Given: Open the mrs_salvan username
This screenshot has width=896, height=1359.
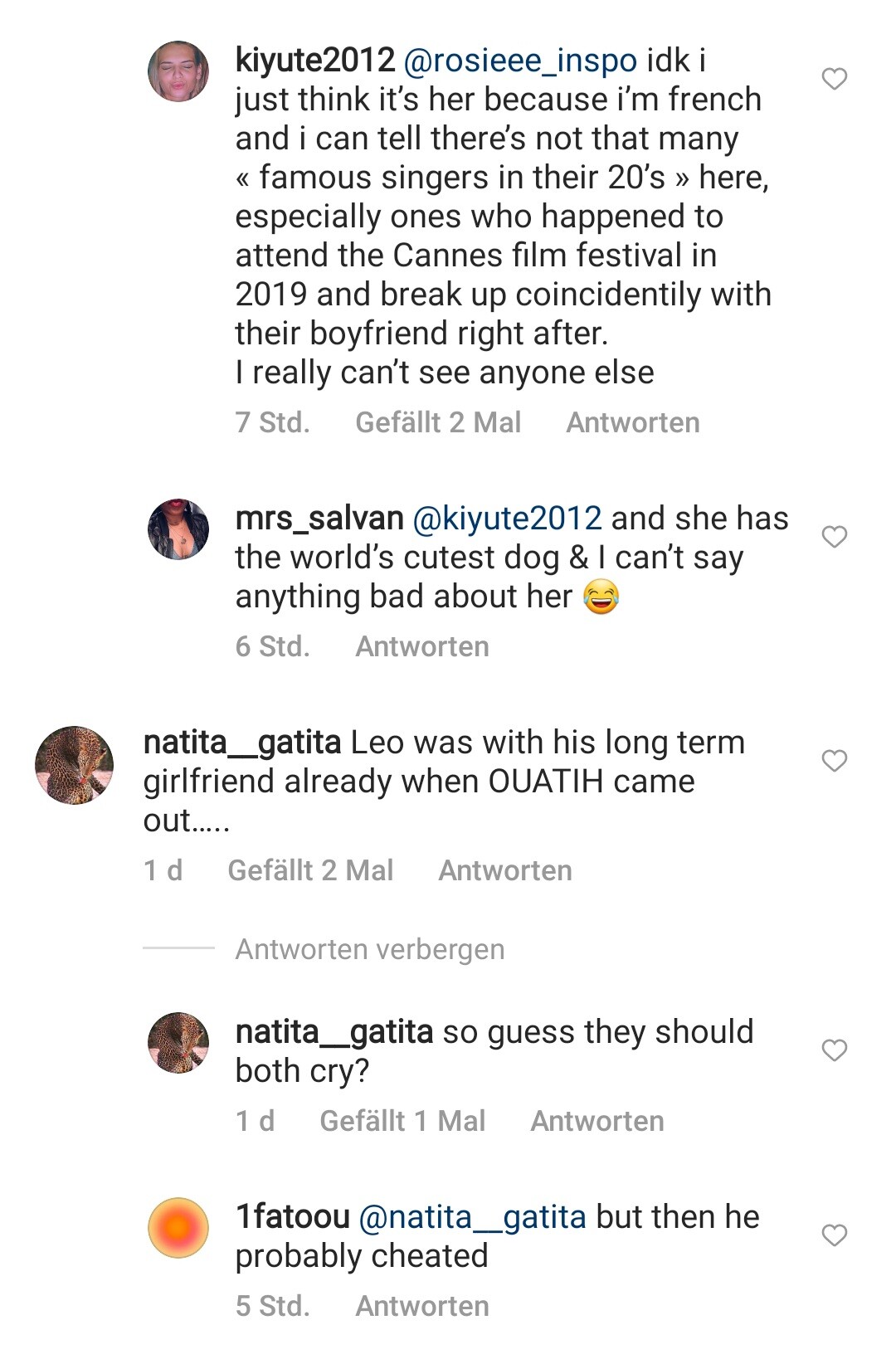Looking at the screenshot, I should (319, 519).
